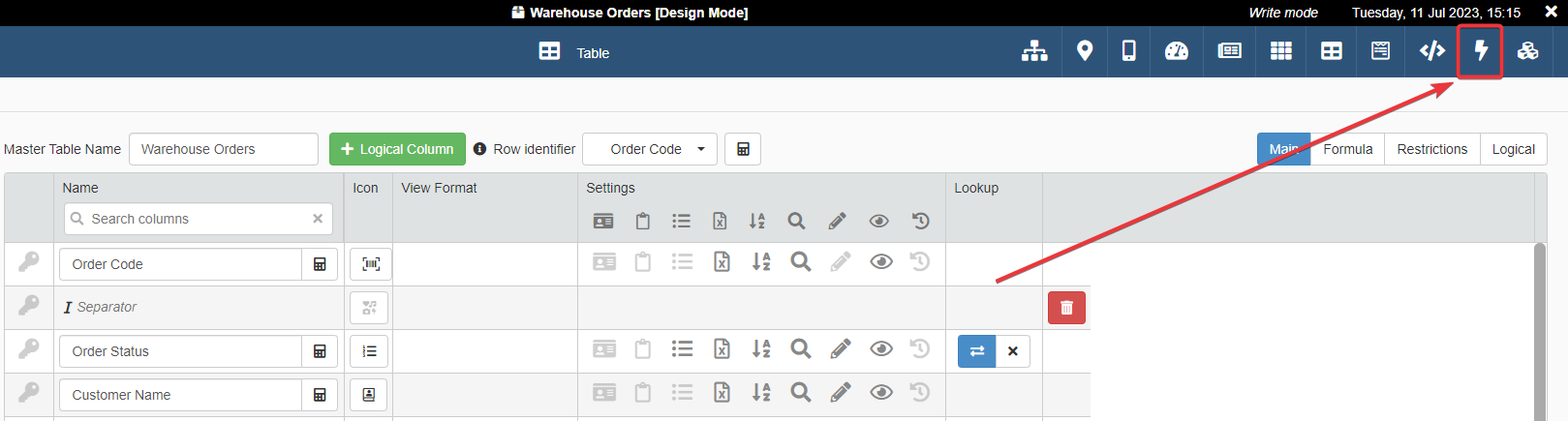
Task: Open the dashboard gauge icon
Action: click(x=1177, y=51)
